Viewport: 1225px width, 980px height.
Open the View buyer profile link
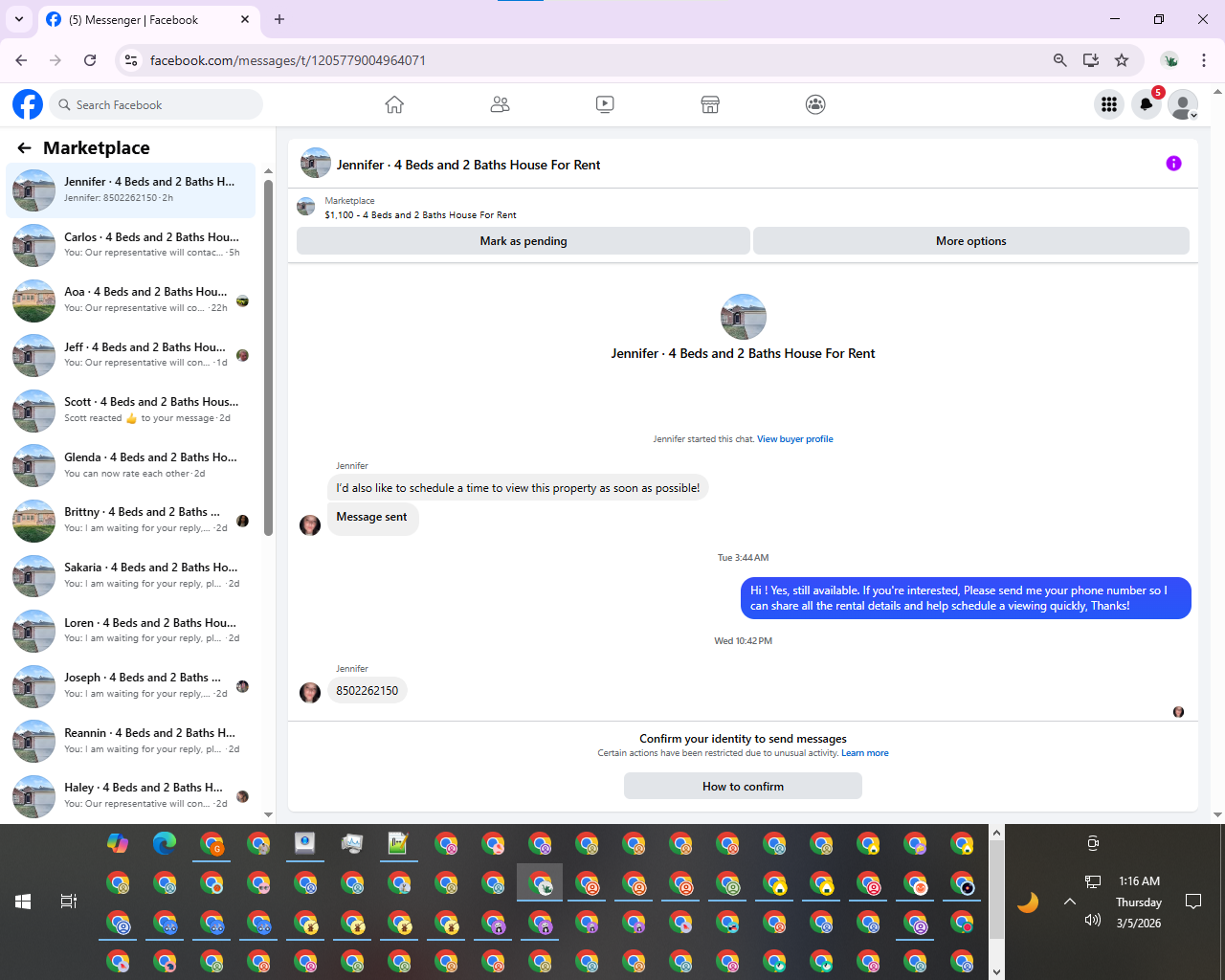[795, 439]
